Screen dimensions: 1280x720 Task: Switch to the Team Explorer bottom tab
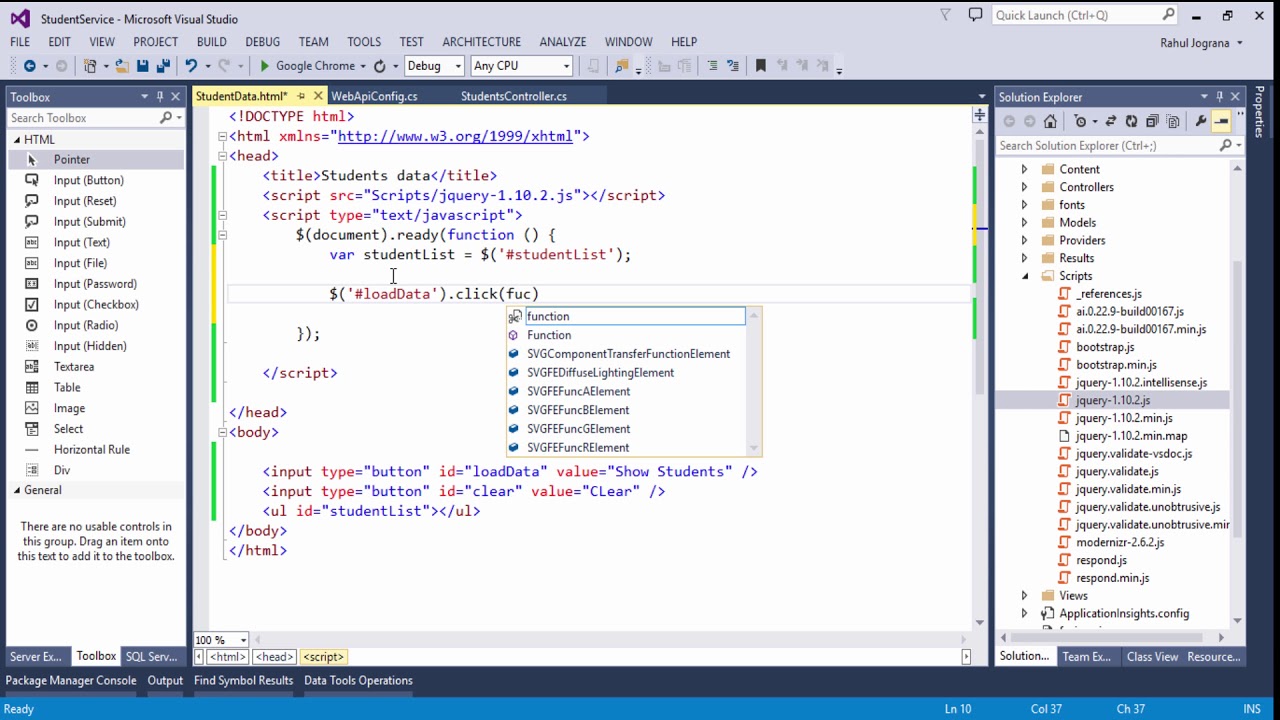(x=1086, y=657)
